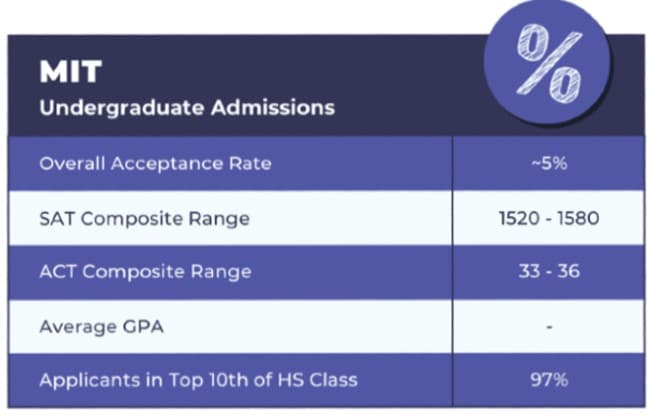Click the 1520 lower SAT score
This screenshot has height=417, width=650.
[518, 218]
